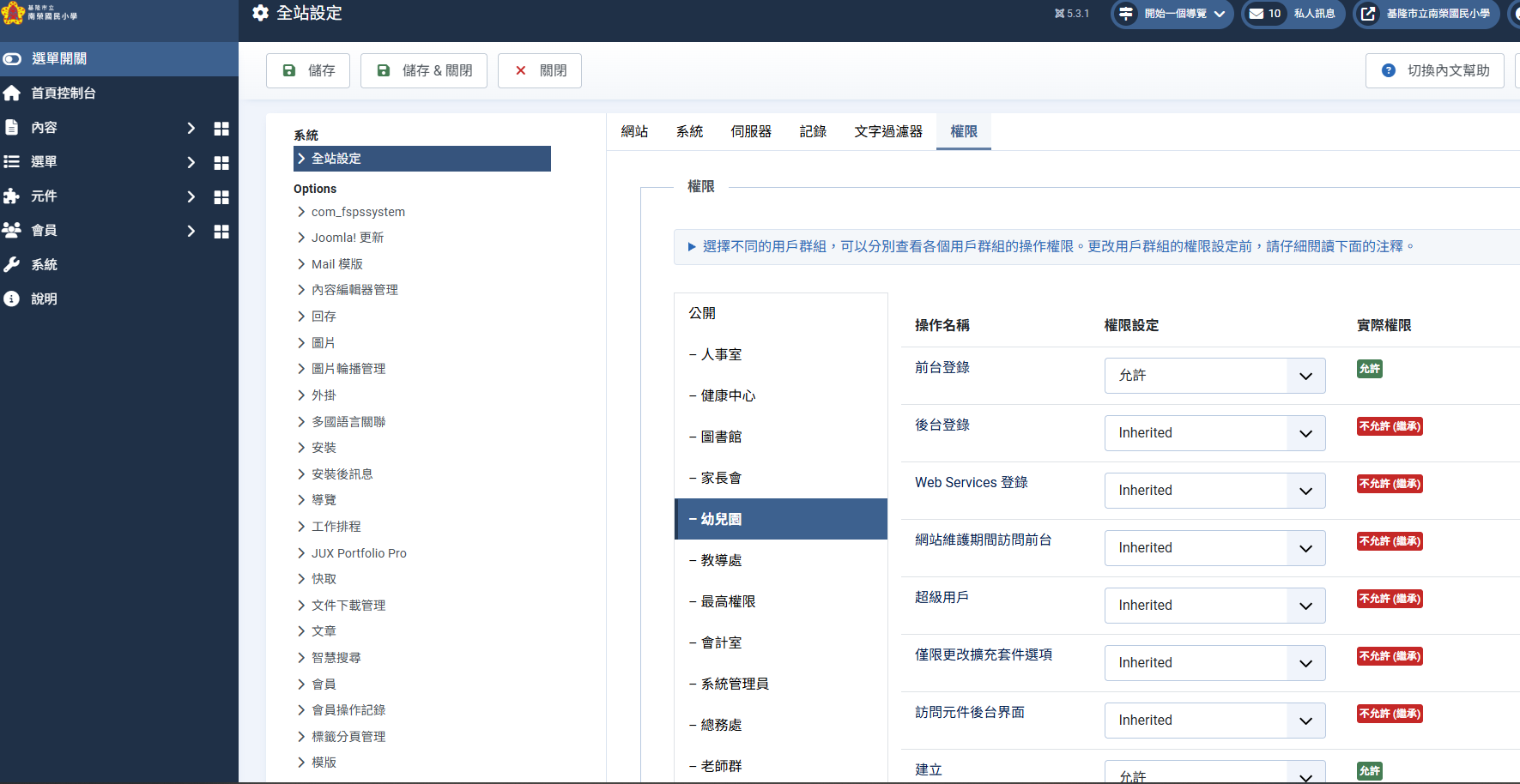Open 智慧搜尋 options
The width and height of the screenshot is (1520, 784).
(x=336, y=658)
